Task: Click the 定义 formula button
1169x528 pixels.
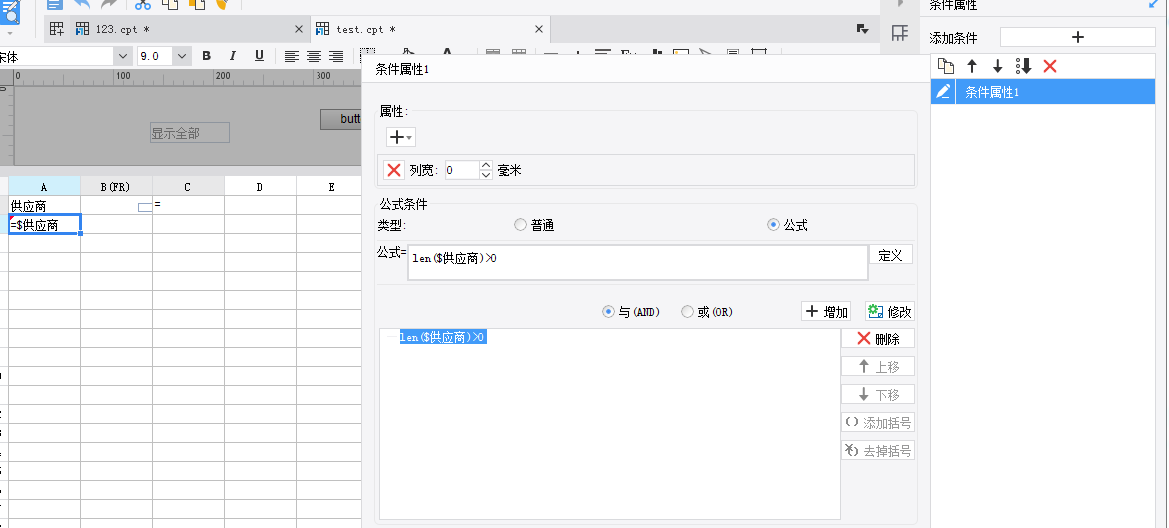Action: click(890, 255)
